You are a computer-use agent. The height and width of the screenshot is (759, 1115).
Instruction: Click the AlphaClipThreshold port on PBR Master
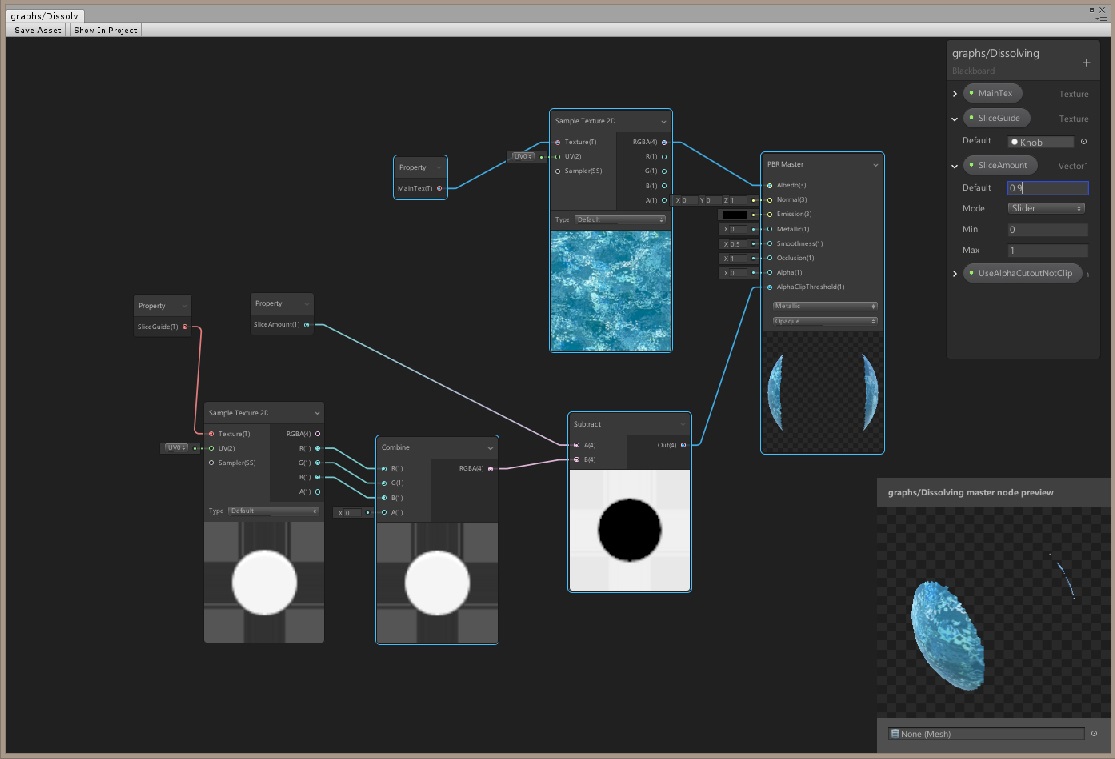pos(768,287)
